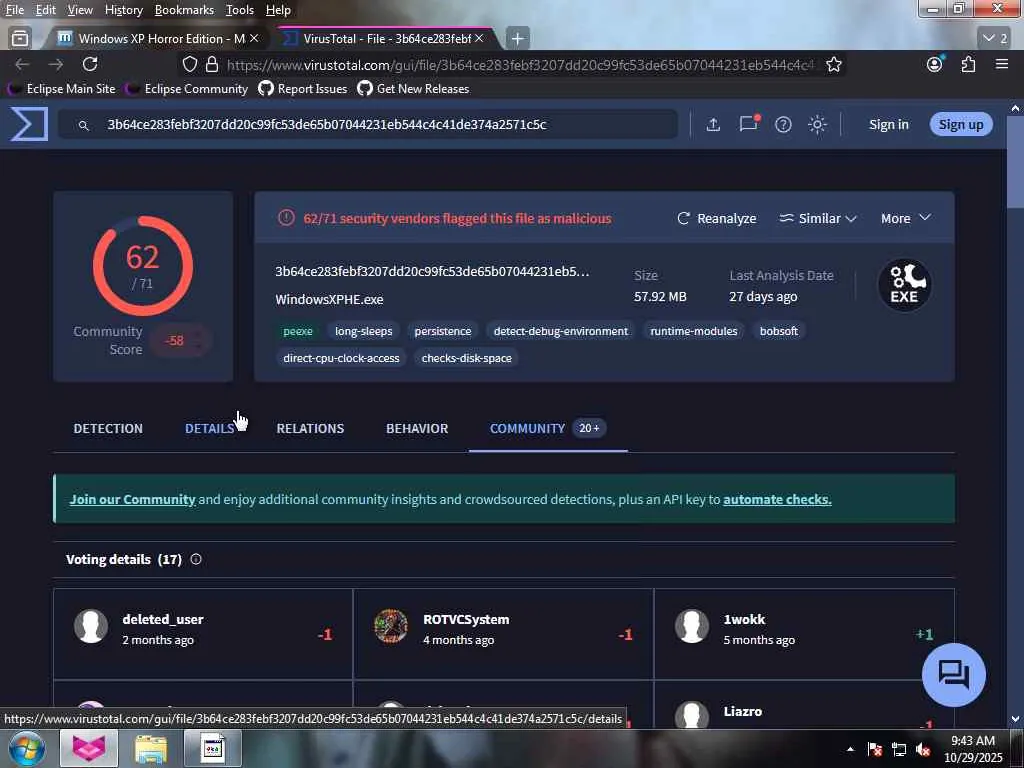The image size is (1024, 768).
Task: Open the Firefox account icon
Action: pyautogui.click(x=935, y=64)
